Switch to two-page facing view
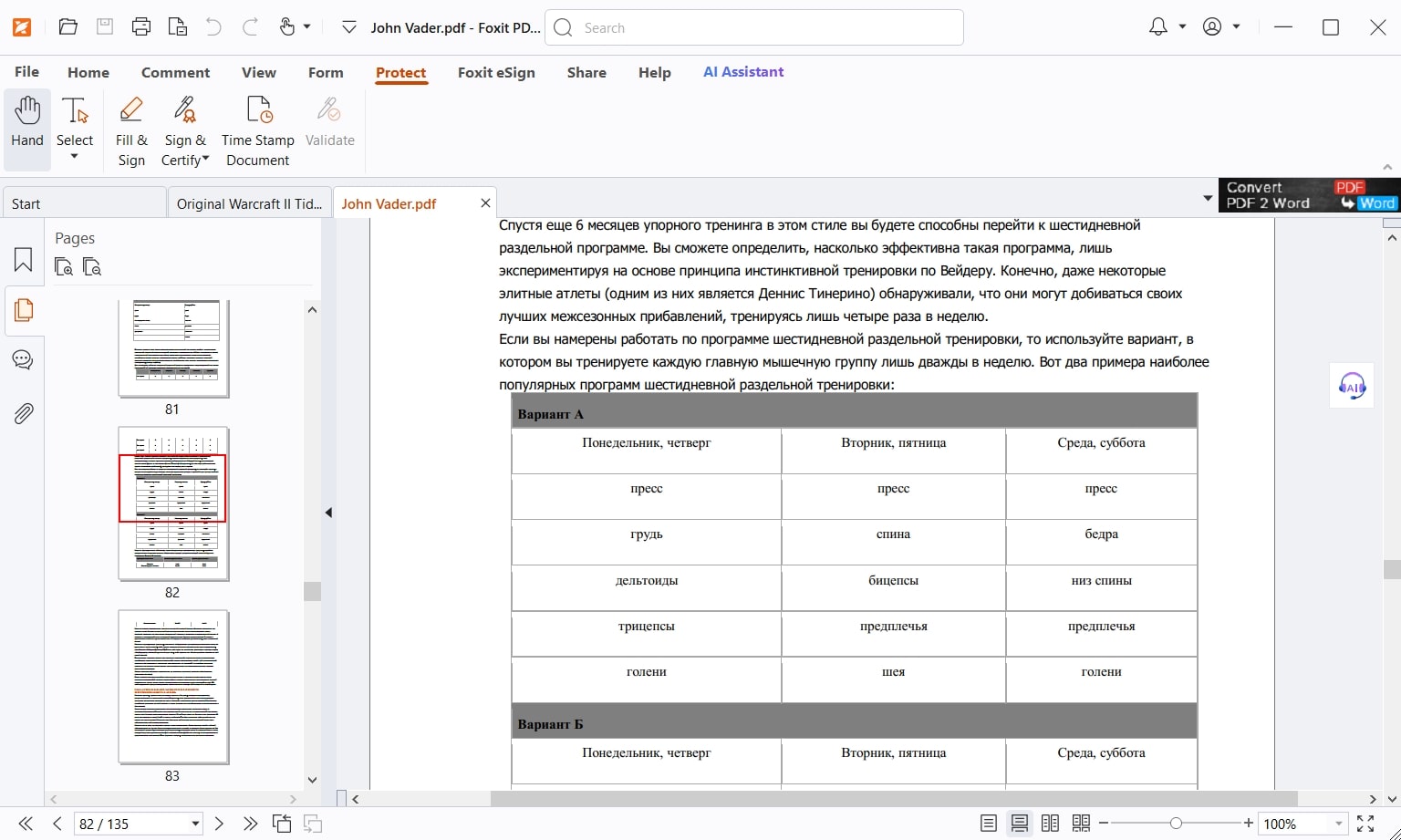This screenshot has height=840, width=1401. [x=1050, y=824]
